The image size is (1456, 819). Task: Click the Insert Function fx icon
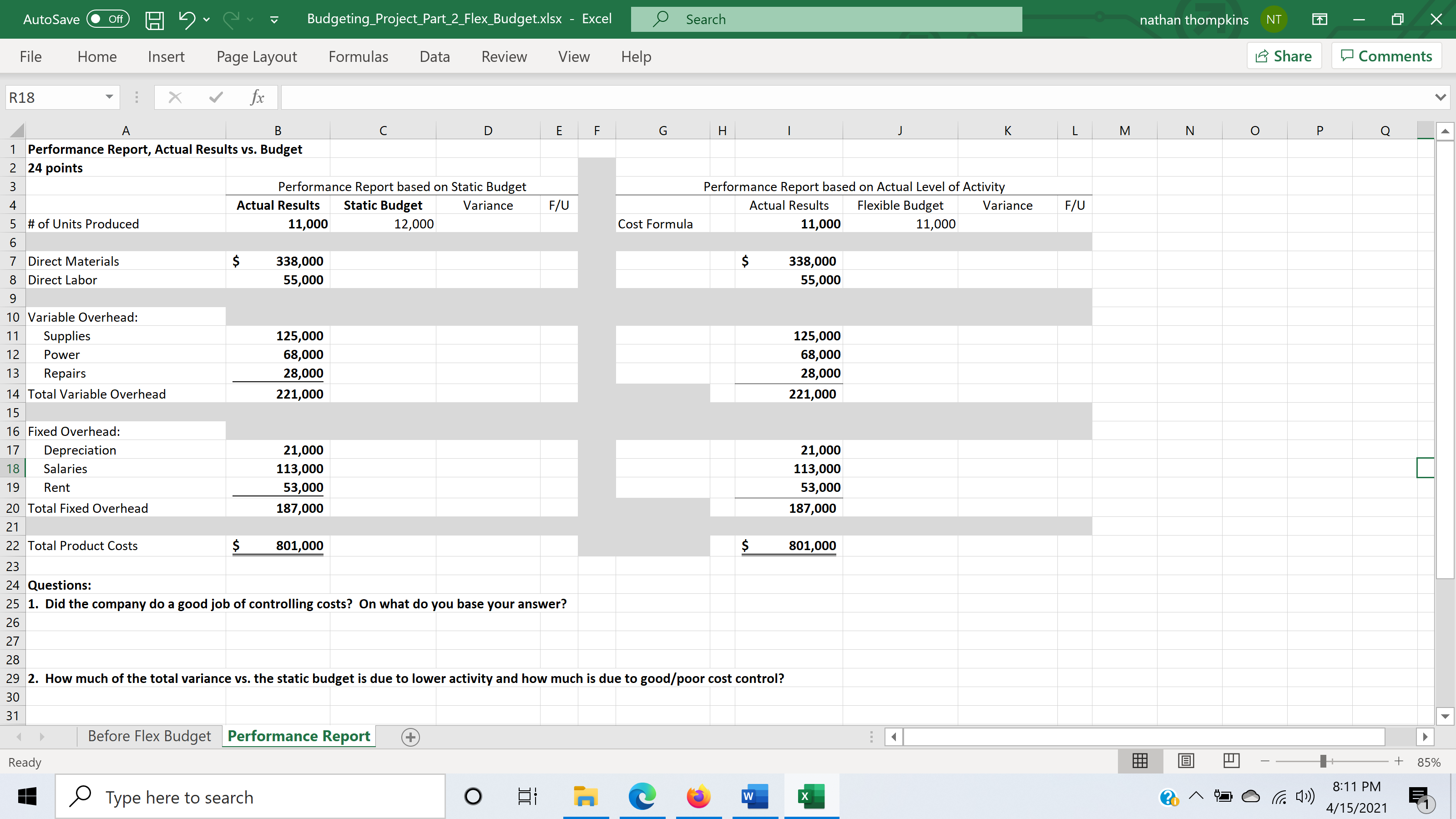pyautogui.click(x=257, y=96)
